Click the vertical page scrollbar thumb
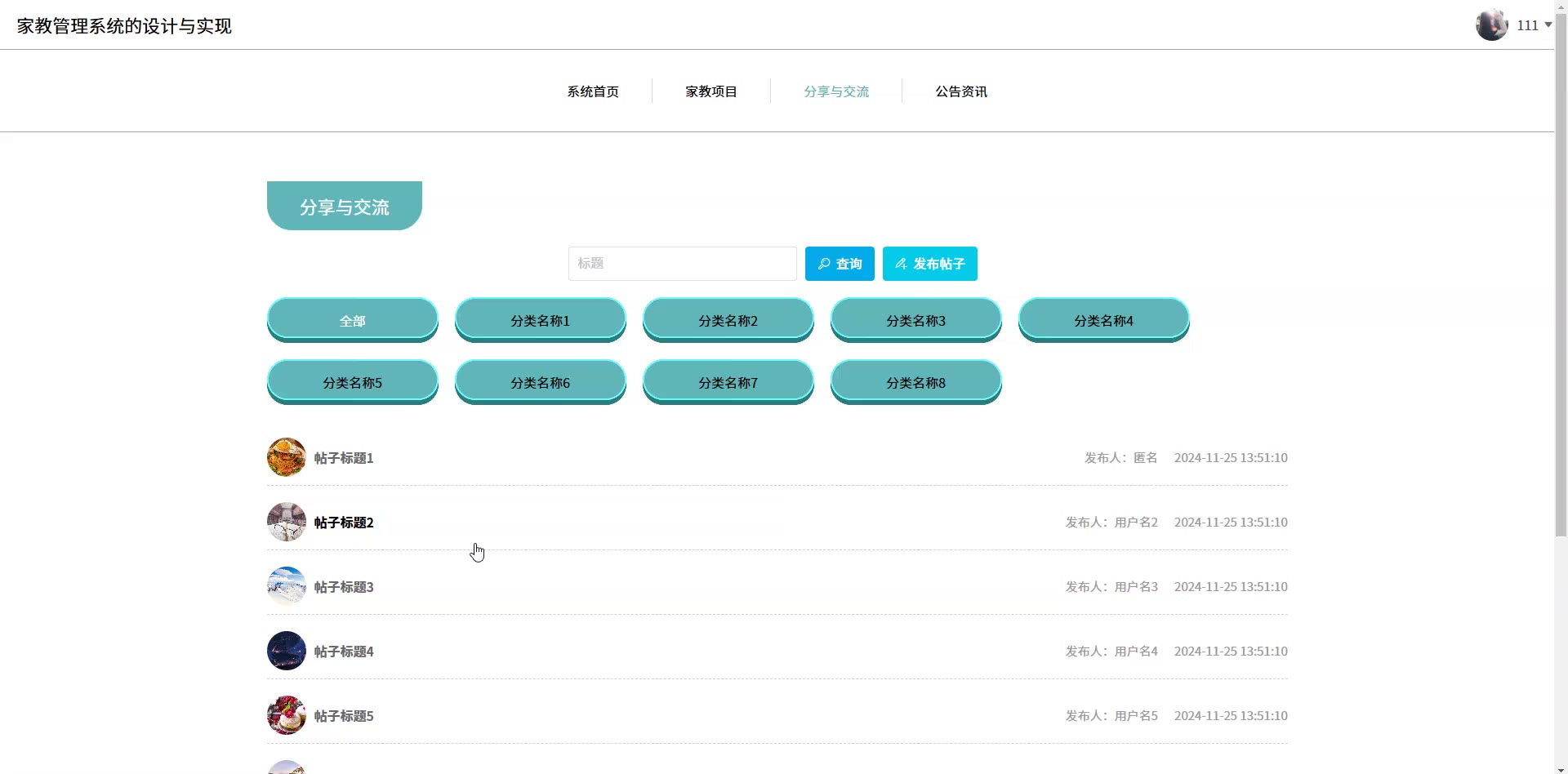 pyautogui.click(x=1561, y=278)
